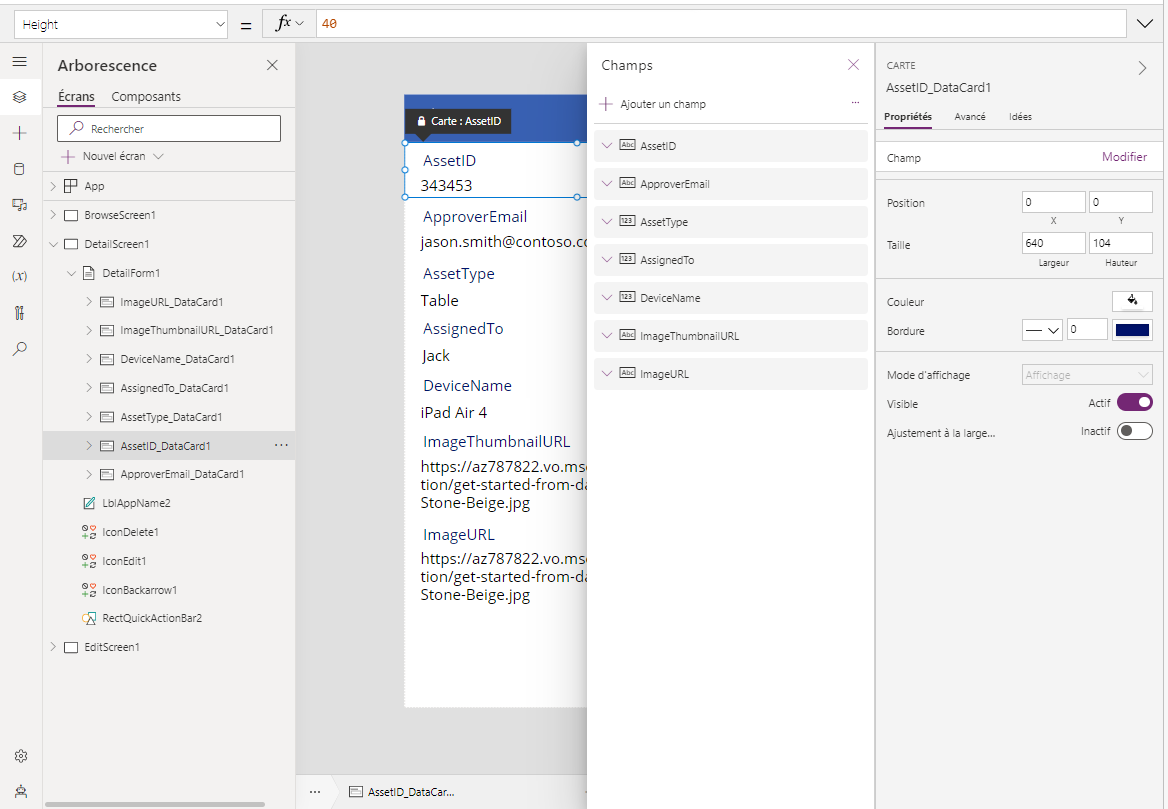This screenshot has width=1168, height=809.
Task: Click the Largeur width field
Action: click(1053, 243)
